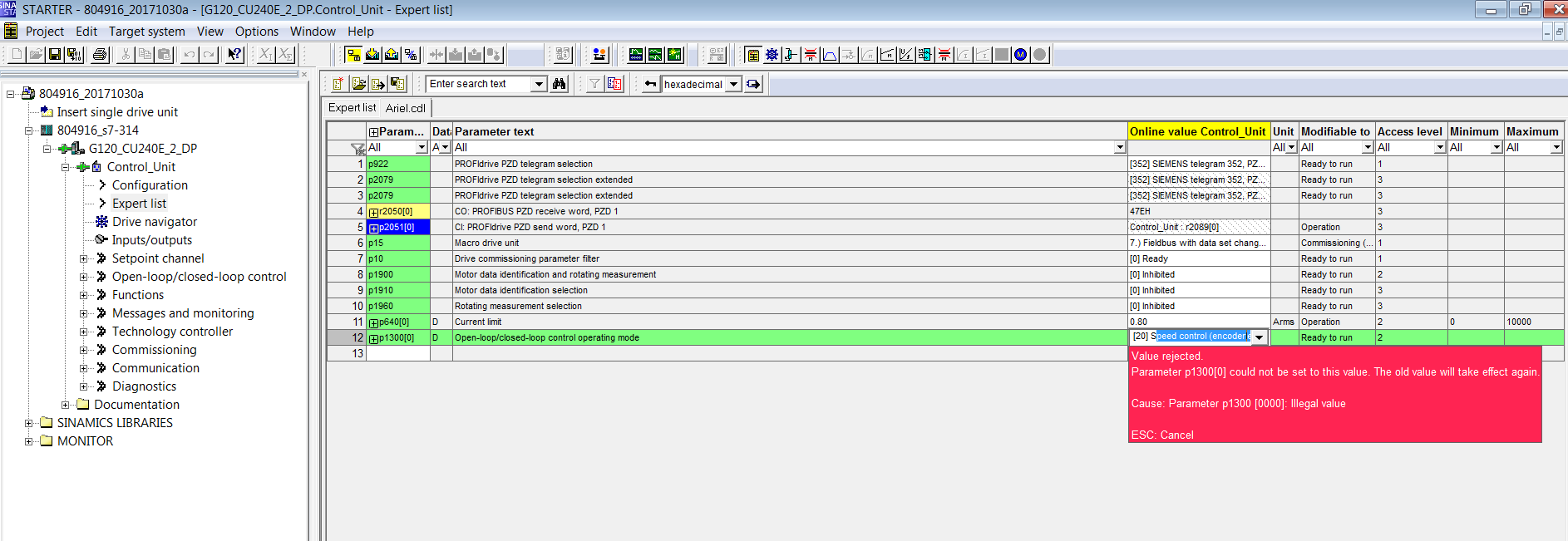The width and height of the screenshot is (1568, 541).
Task: Expand the Setpoint channel tree node
Action: 83,258
